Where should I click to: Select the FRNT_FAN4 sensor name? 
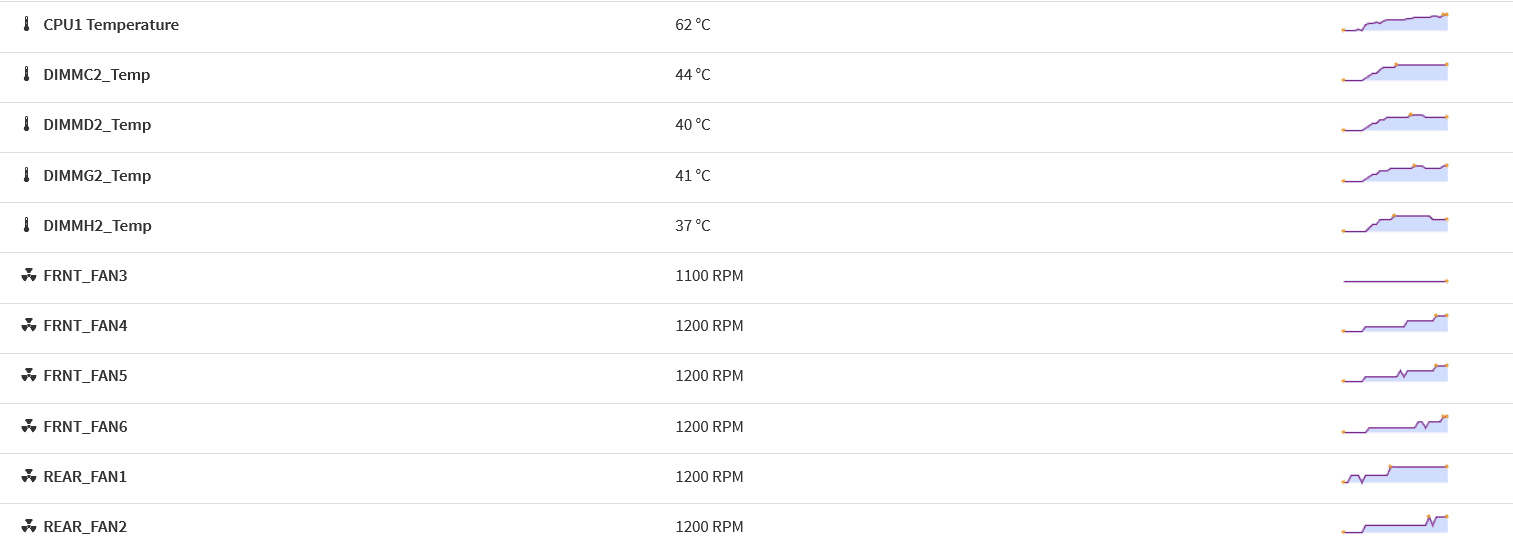(x=86, y=326)
